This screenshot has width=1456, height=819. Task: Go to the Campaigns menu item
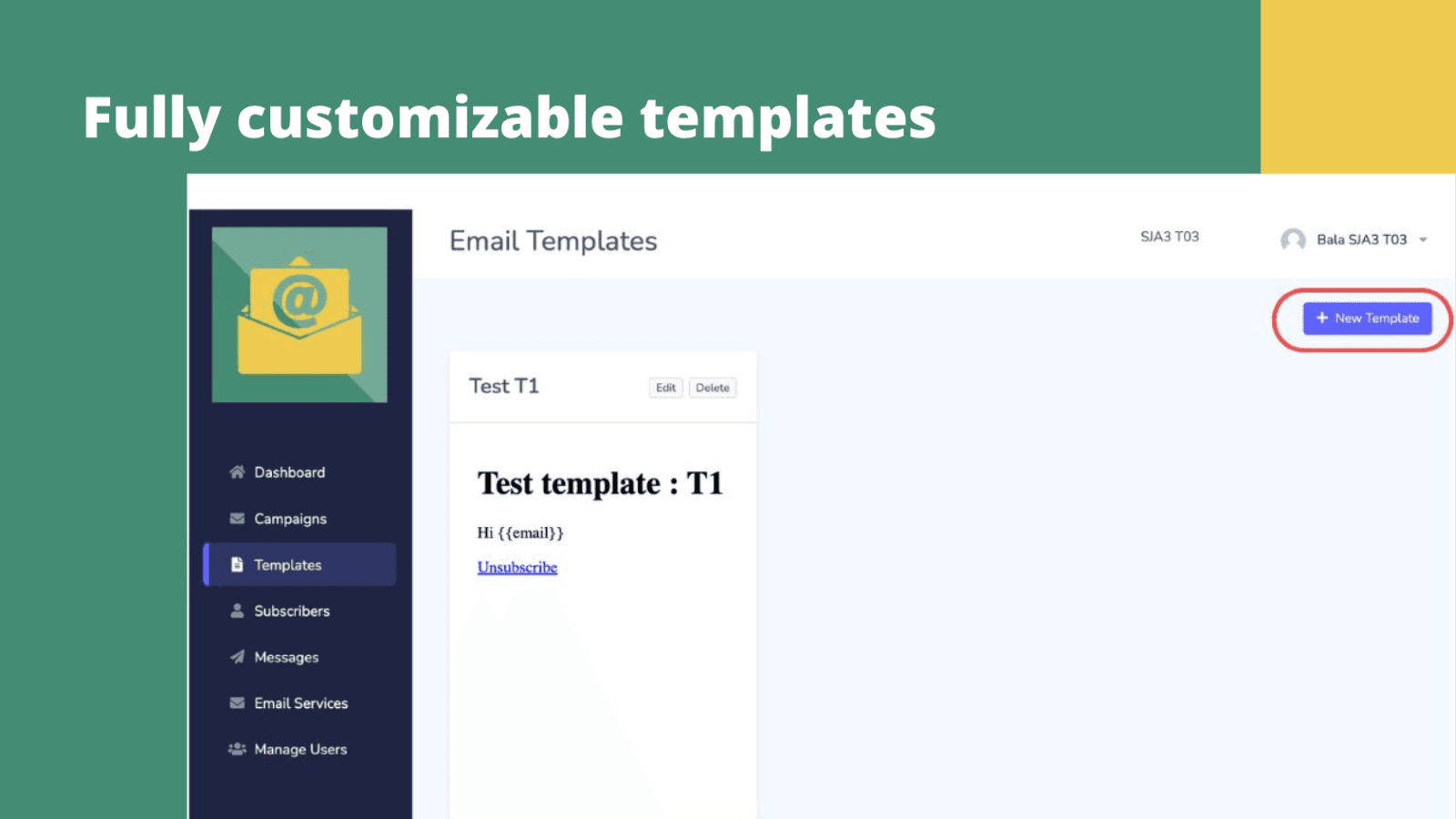[x=290, y=519]
